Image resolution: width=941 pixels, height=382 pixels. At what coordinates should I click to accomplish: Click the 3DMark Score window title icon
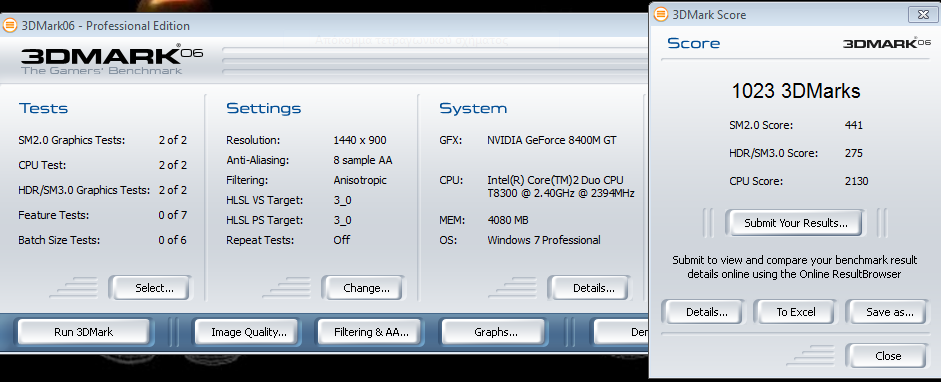661,14
